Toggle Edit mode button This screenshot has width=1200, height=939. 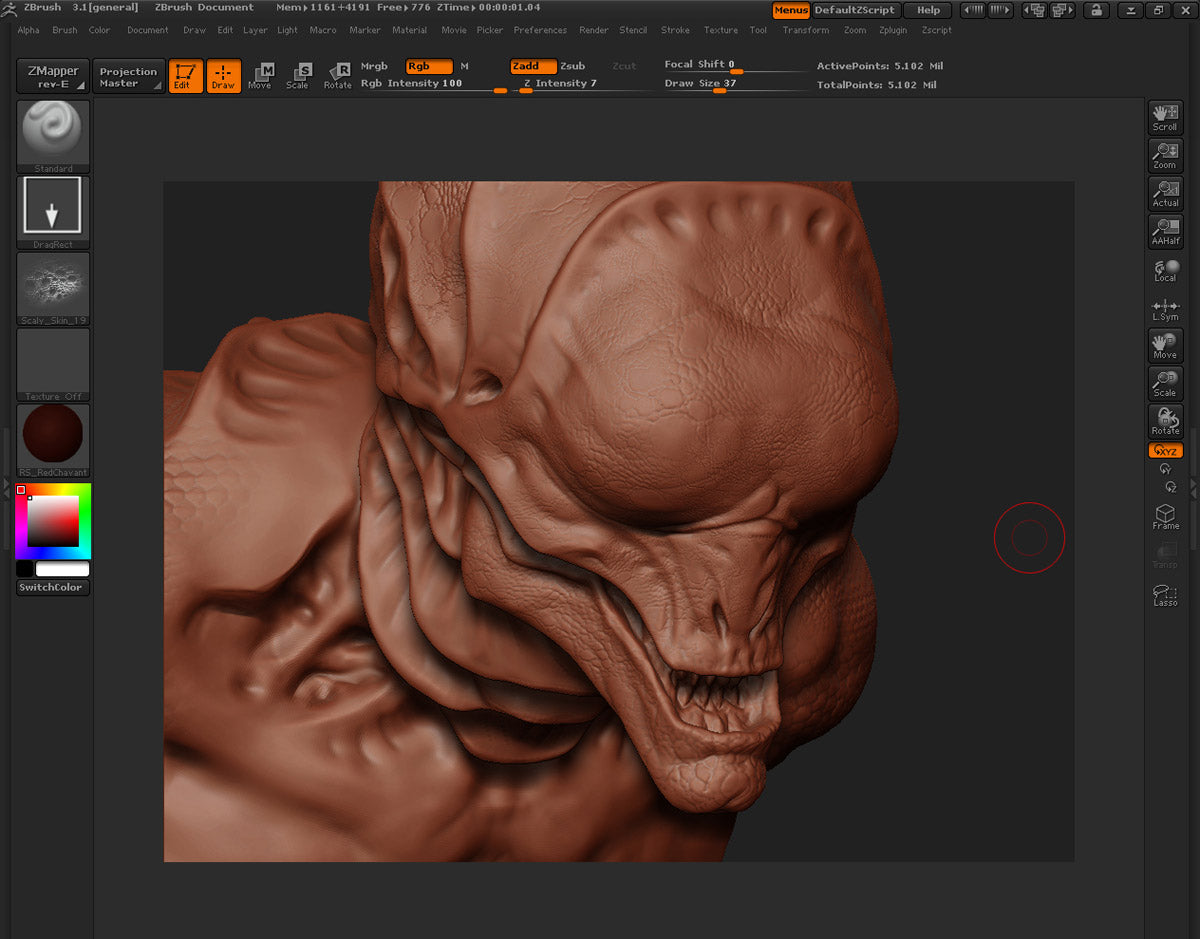click(185, 76)
